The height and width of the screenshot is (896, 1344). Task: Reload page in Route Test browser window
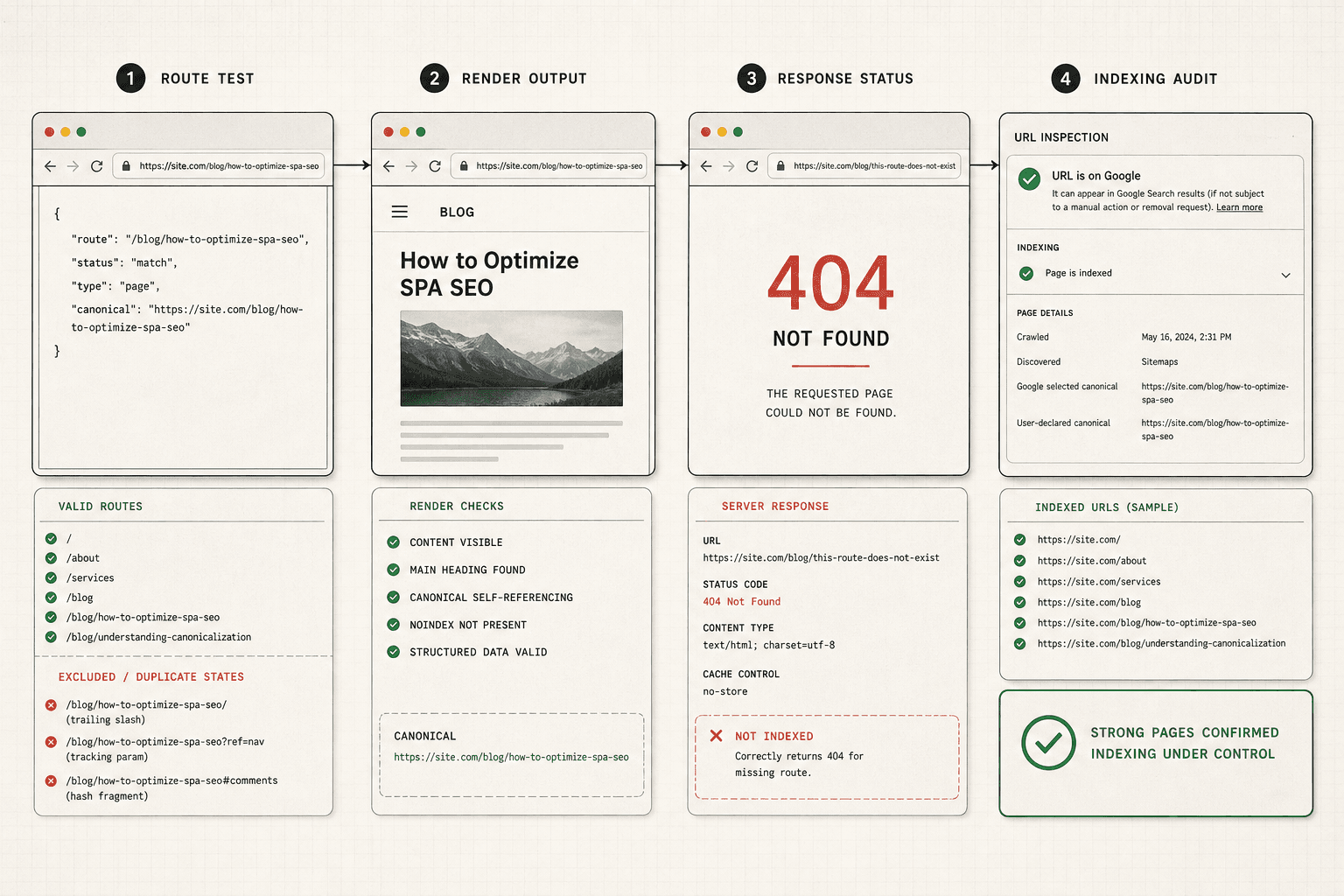[97, 166]
